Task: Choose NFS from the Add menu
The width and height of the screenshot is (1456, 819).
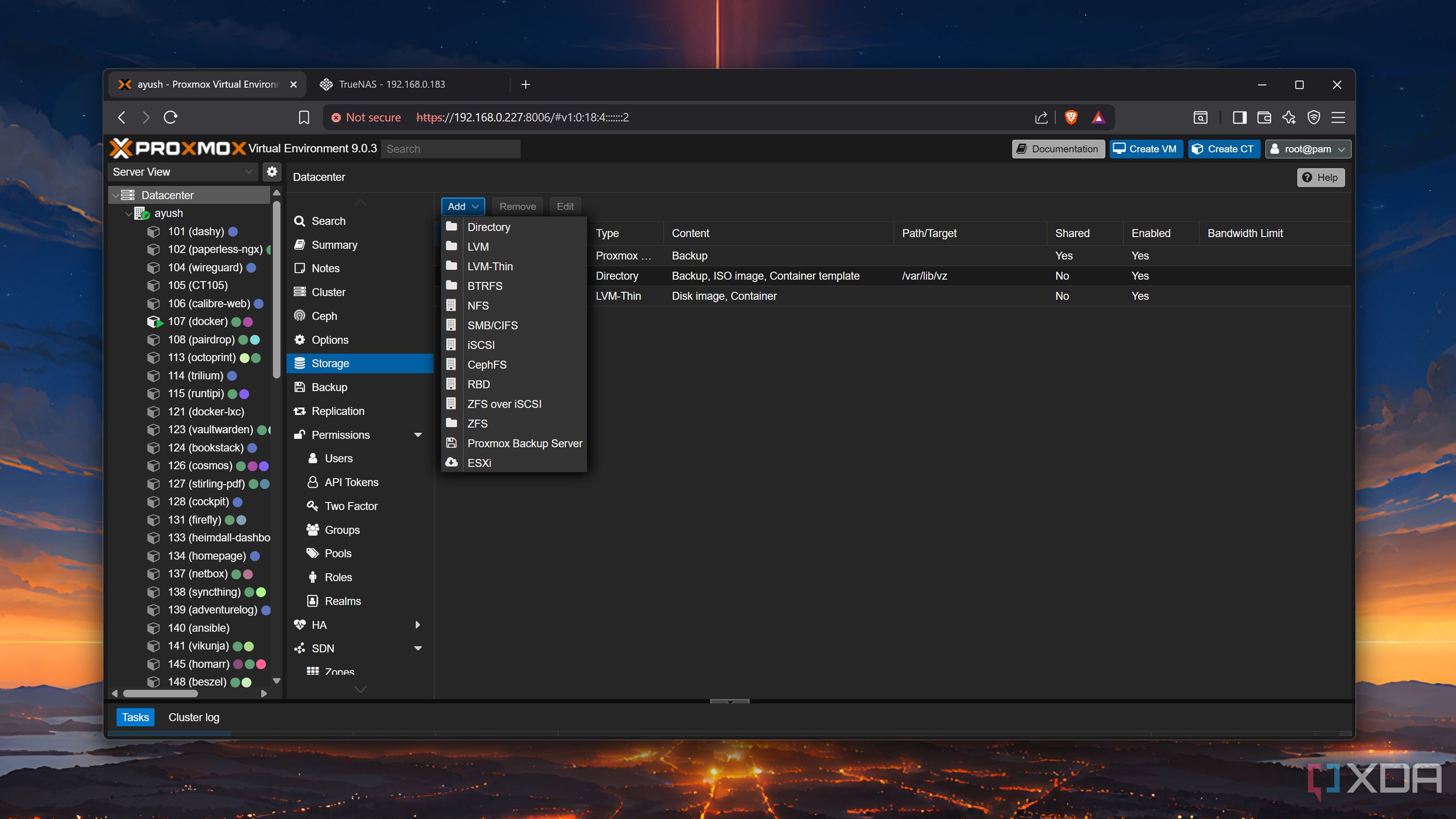Action: [514, 306]
